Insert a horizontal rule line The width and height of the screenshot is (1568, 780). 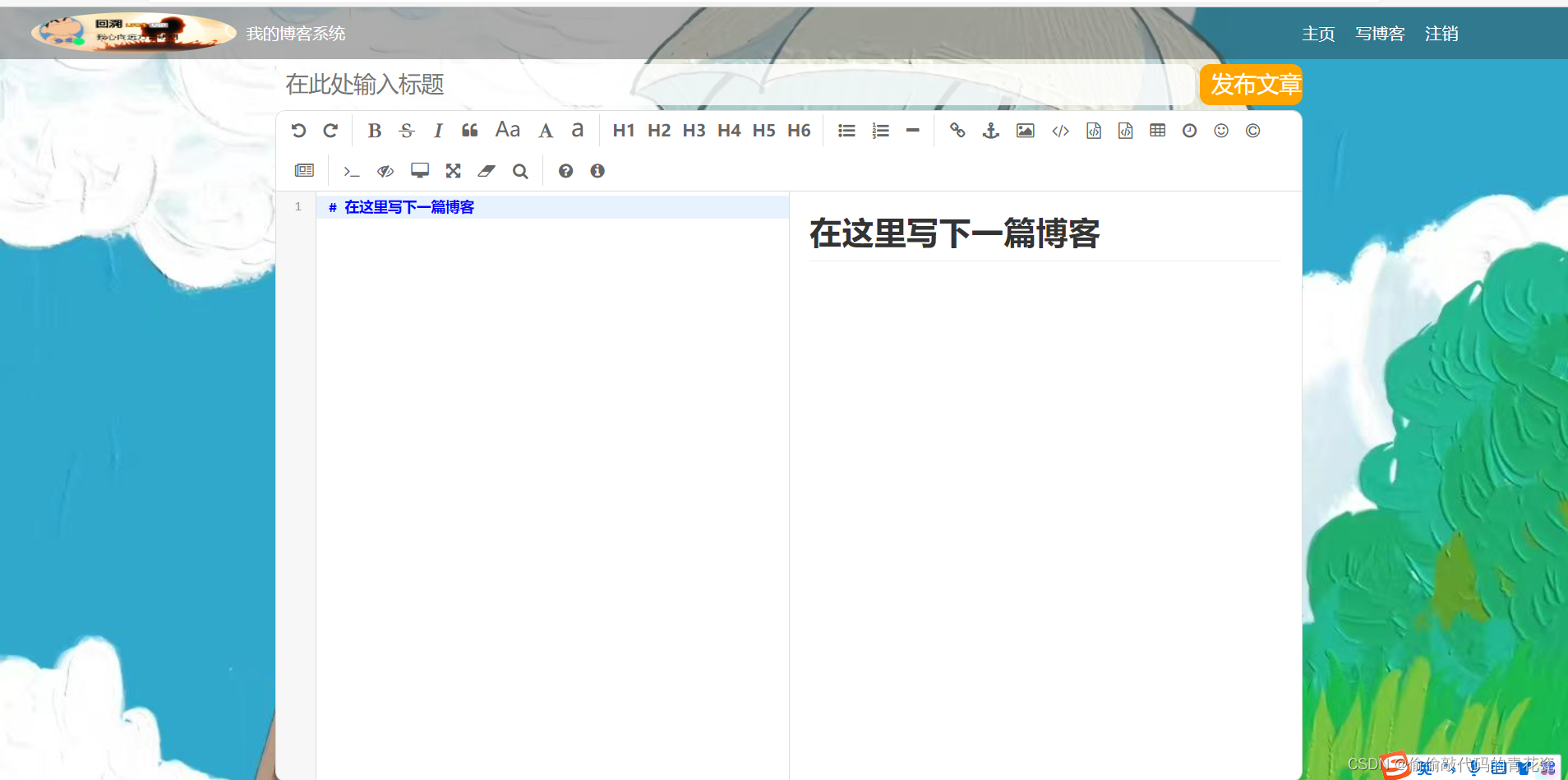[x=912, y=131]
